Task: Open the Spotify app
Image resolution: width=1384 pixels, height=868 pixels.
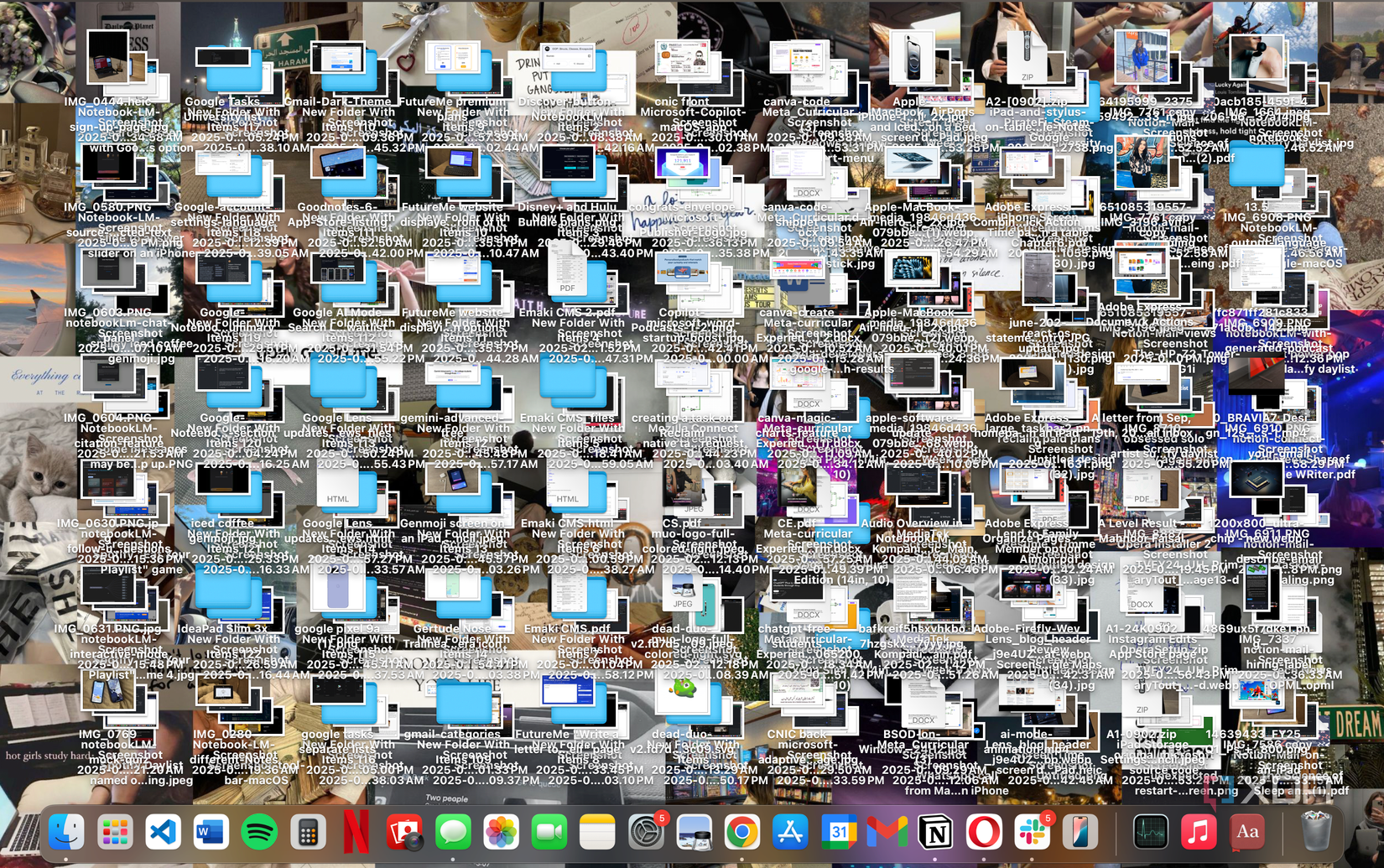Action: pyautogui.click(x=259, y=832)
